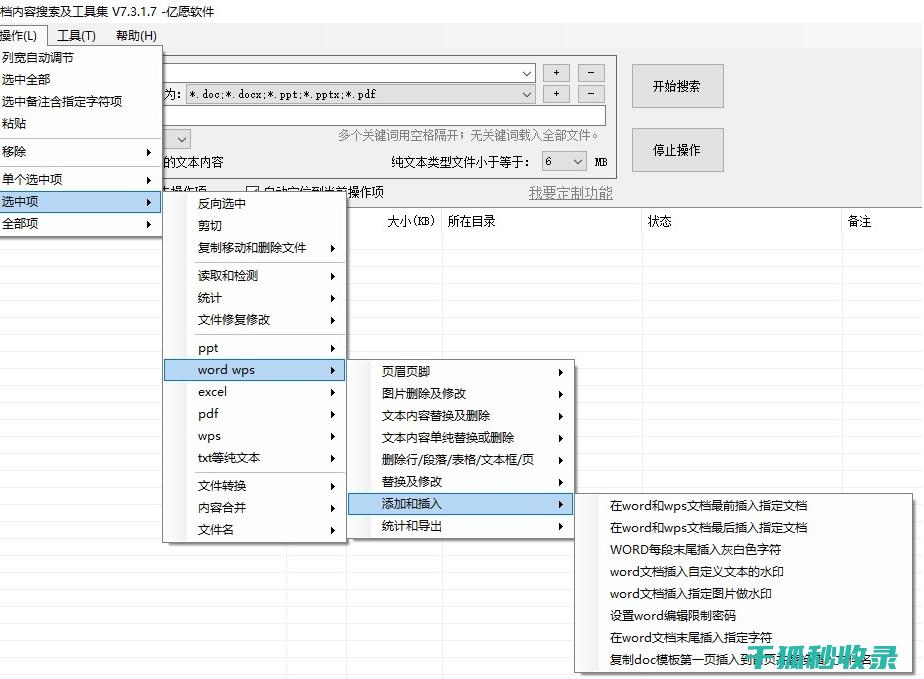
Task: Expand 文件修复修改 submenu
Action: tap(255, 320)
